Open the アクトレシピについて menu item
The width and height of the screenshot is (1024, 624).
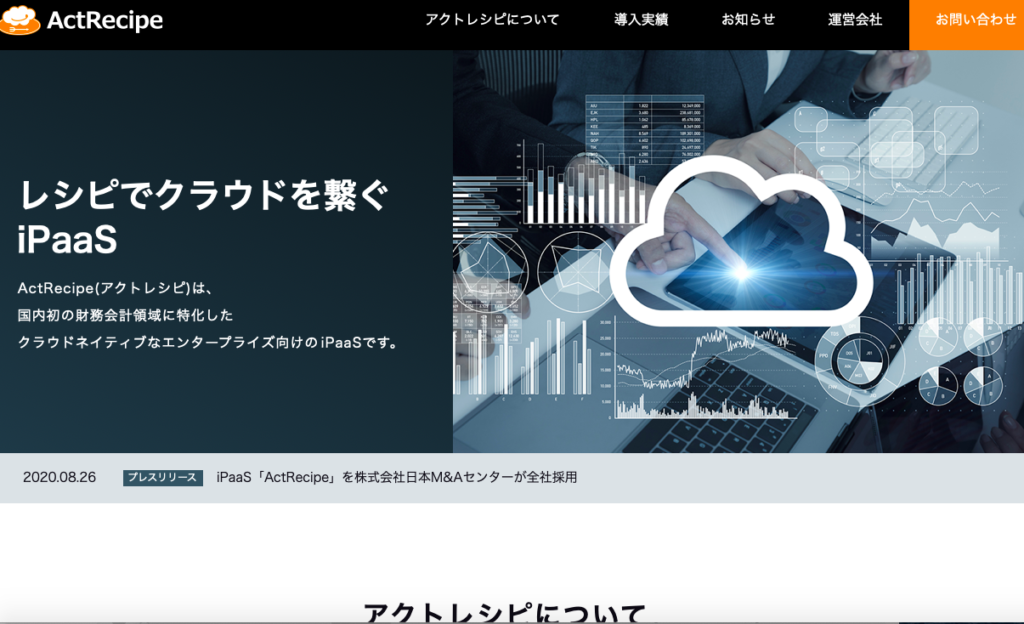492,20
